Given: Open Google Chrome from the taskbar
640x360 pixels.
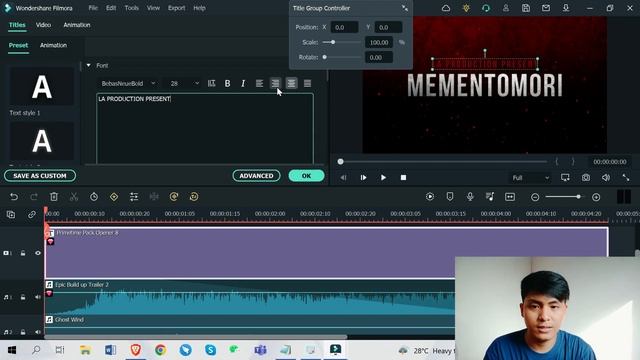Looking at the screenshot, I should pyautogui.click(x=160, y=350).
